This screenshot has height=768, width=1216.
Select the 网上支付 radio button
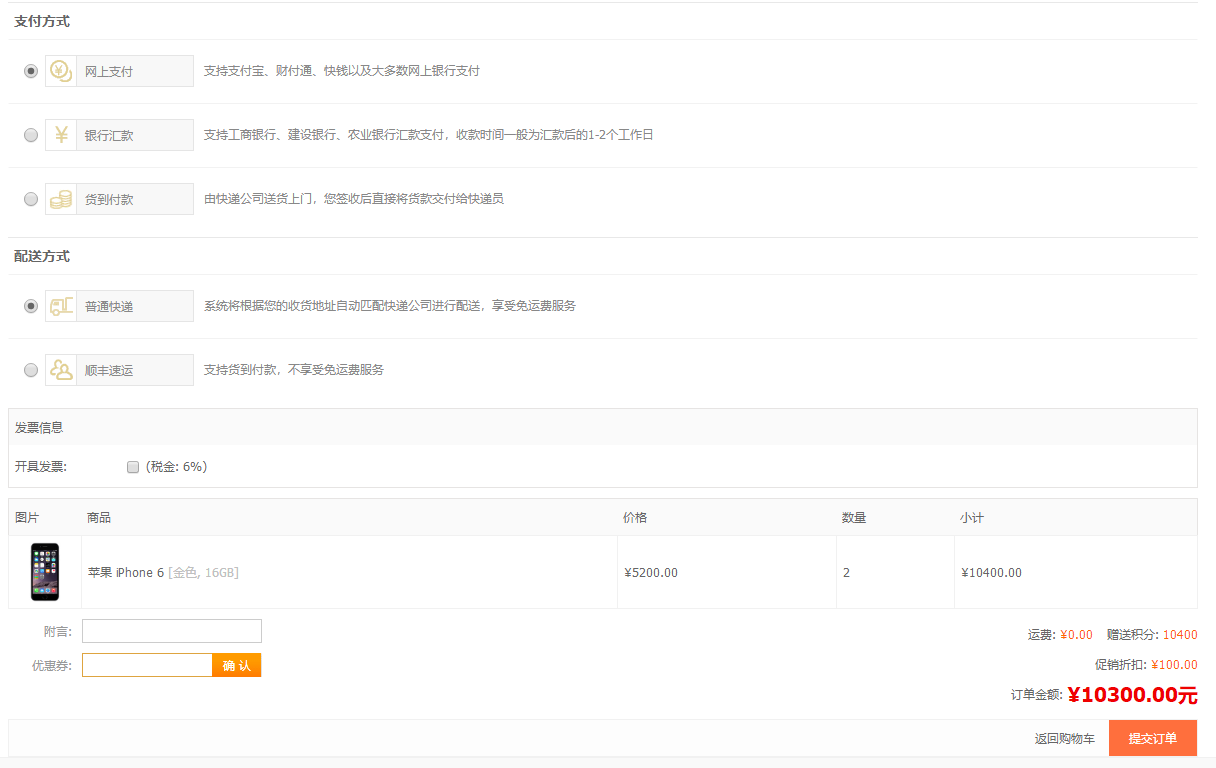coord(31,71)
